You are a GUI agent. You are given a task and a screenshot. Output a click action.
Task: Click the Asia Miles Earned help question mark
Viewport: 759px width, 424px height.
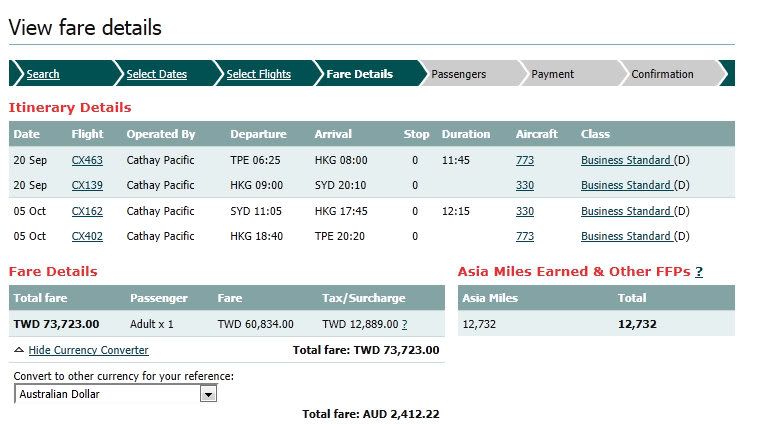click(x=699, y=272)
